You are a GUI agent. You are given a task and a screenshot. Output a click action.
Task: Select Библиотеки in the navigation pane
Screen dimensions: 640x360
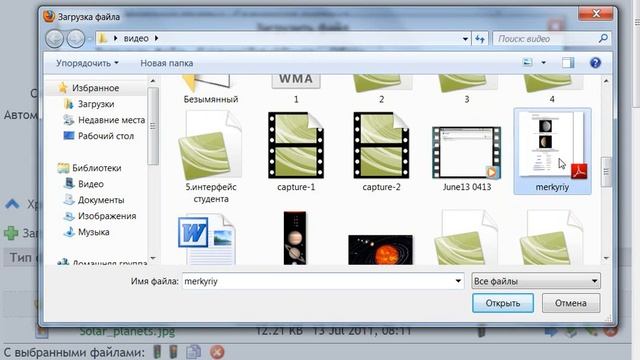pyautogui.click(x=96, y=168)
